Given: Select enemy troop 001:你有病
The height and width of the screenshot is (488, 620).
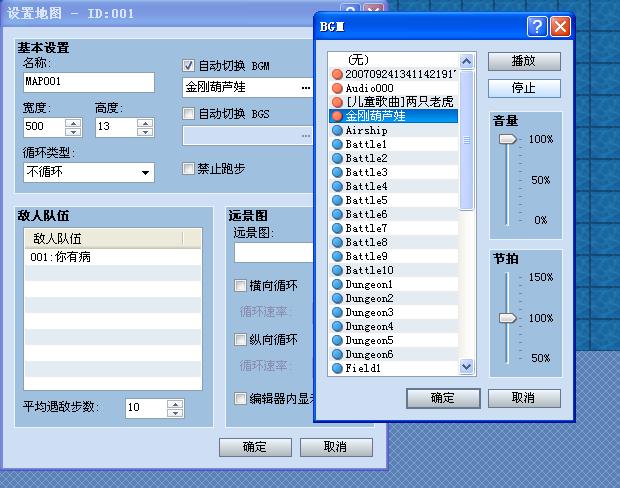Looking at the screenshot, I should 113,257.
